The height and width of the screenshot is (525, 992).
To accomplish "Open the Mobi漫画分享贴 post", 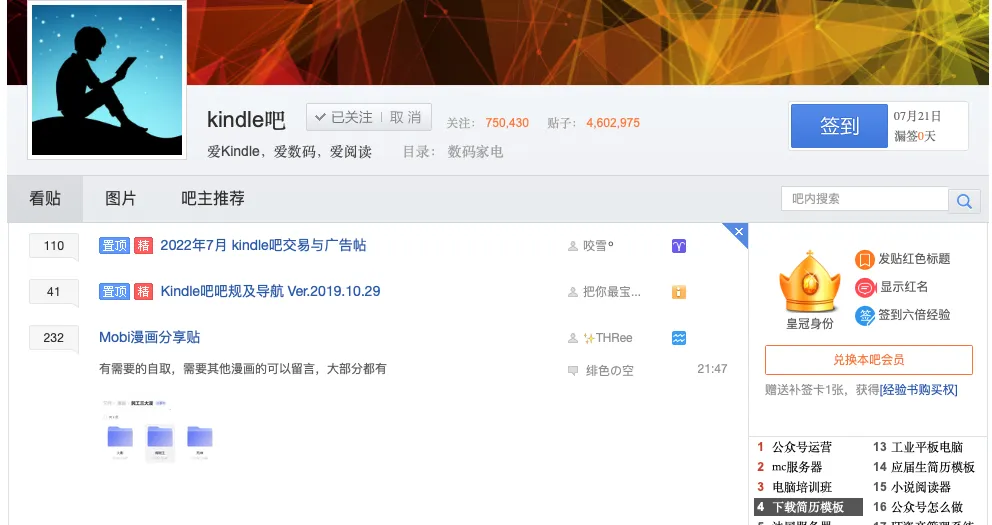I will [x=149, y=337].
